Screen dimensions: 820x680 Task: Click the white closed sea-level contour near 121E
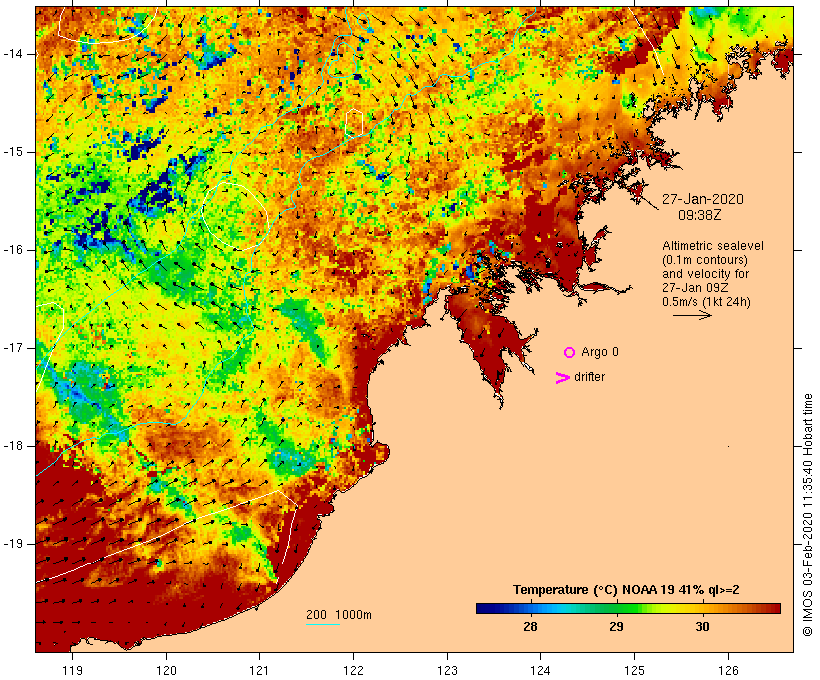pyautogui.click(x=235, y=216)
